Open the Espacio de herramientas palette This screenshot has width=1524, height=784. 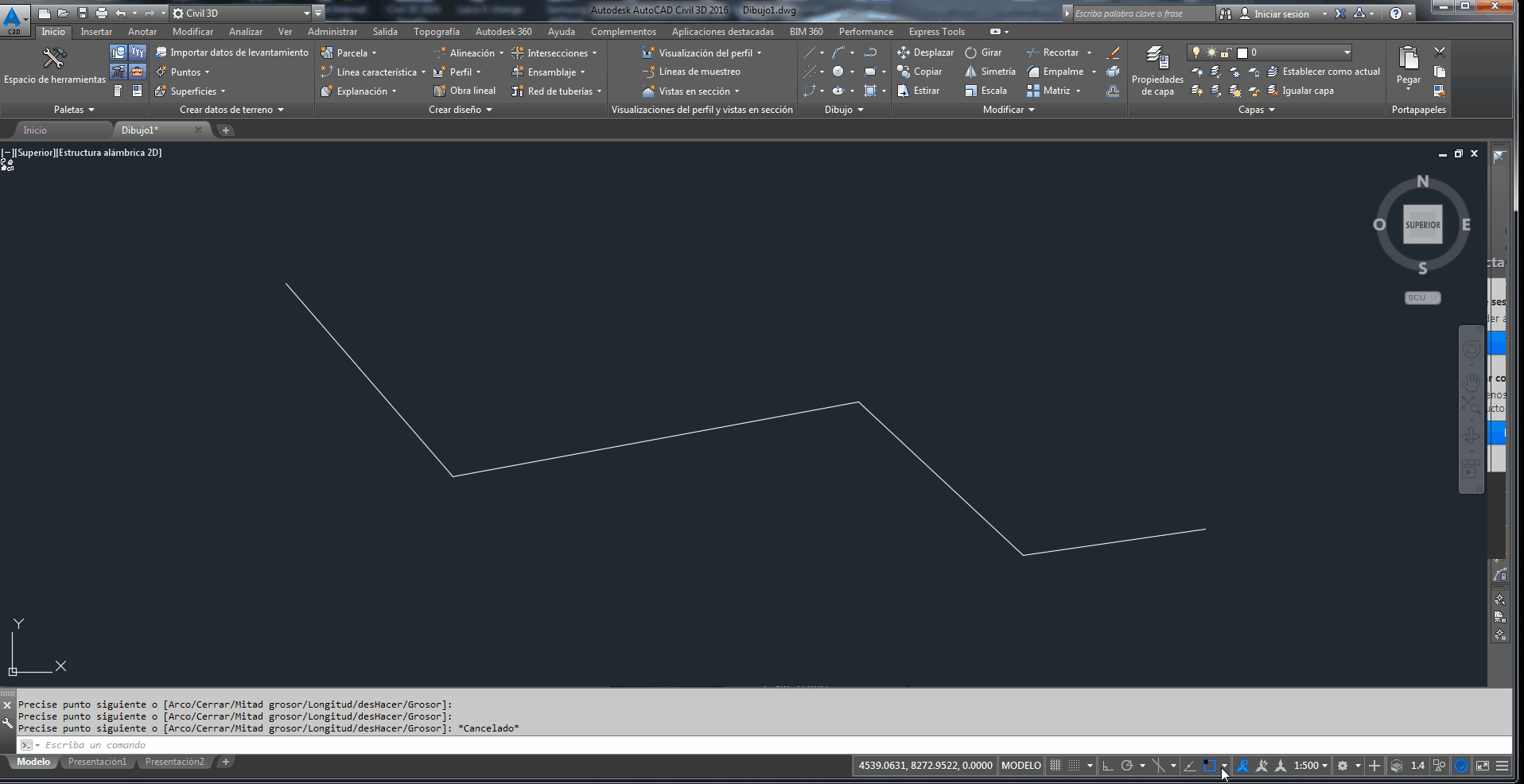coord(54,65)
